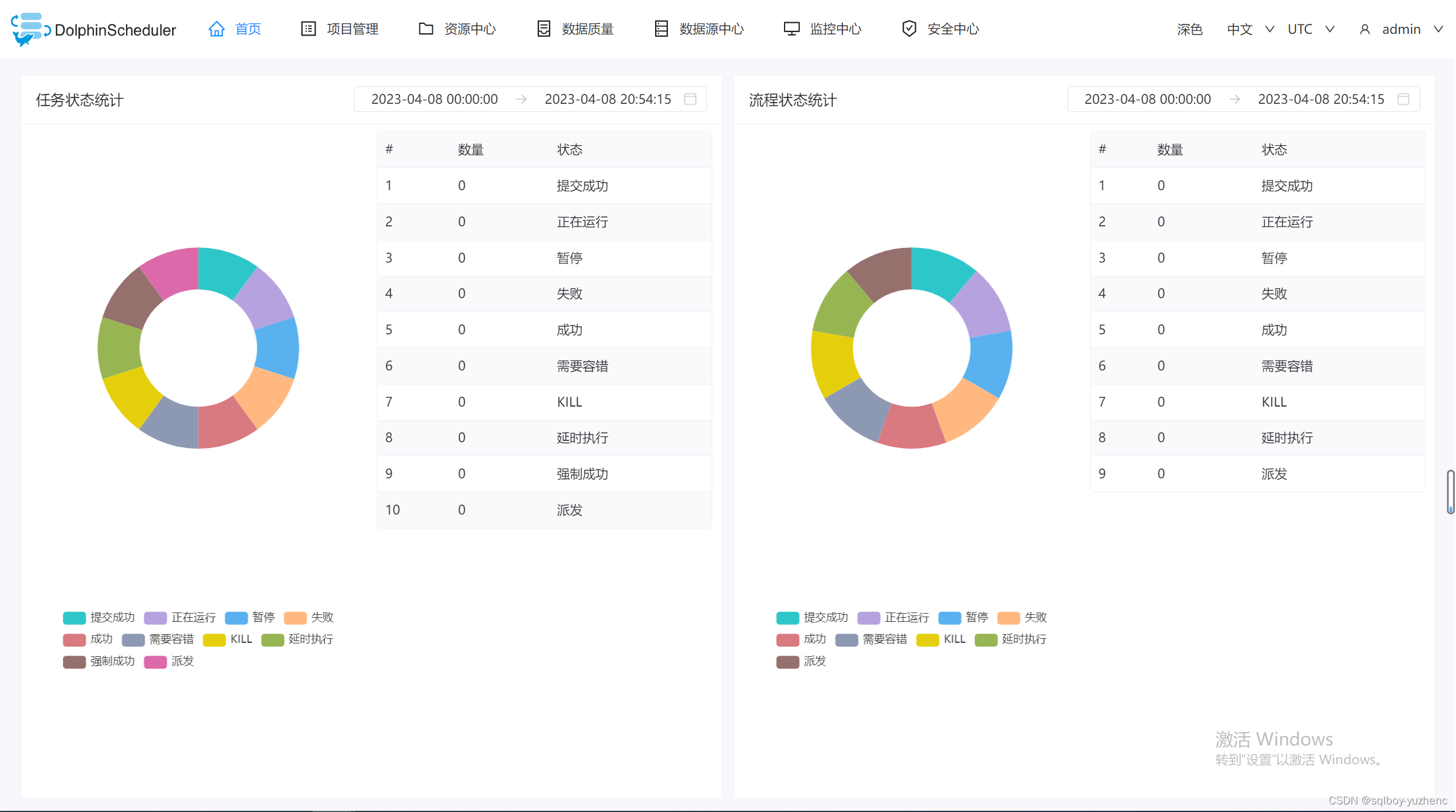Click the yellow KILL slice in process donut
Viewport: 1456px width, 812px height.
coord(833,362)
